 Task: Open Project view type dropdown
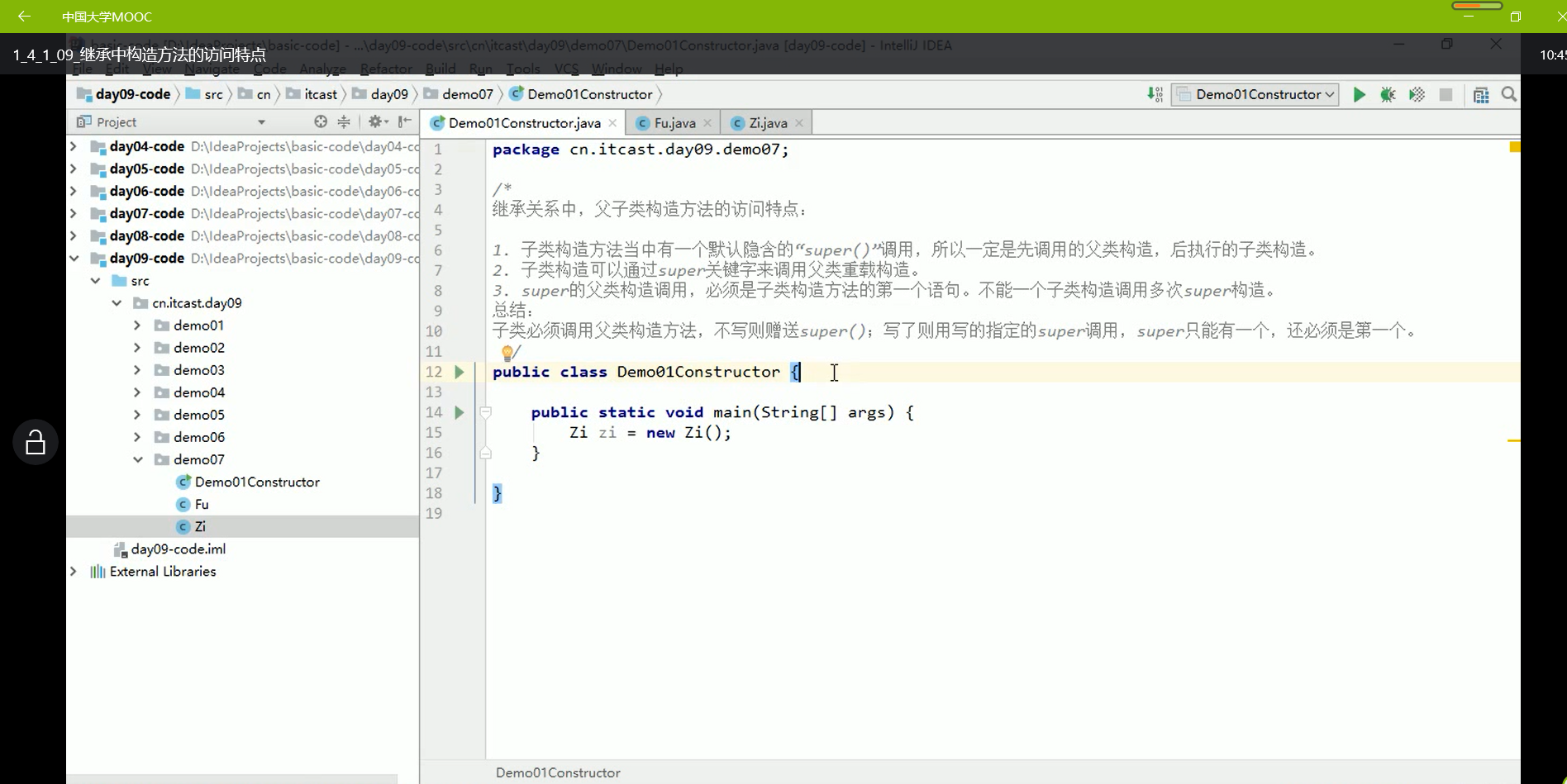261,122
